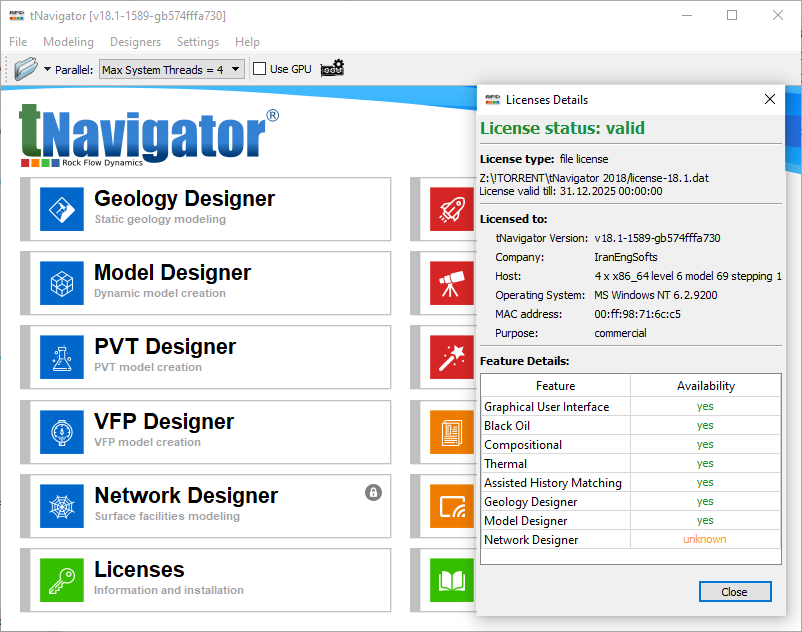
Task: Select the Black Oil feature row
Action: pos(631,425)
